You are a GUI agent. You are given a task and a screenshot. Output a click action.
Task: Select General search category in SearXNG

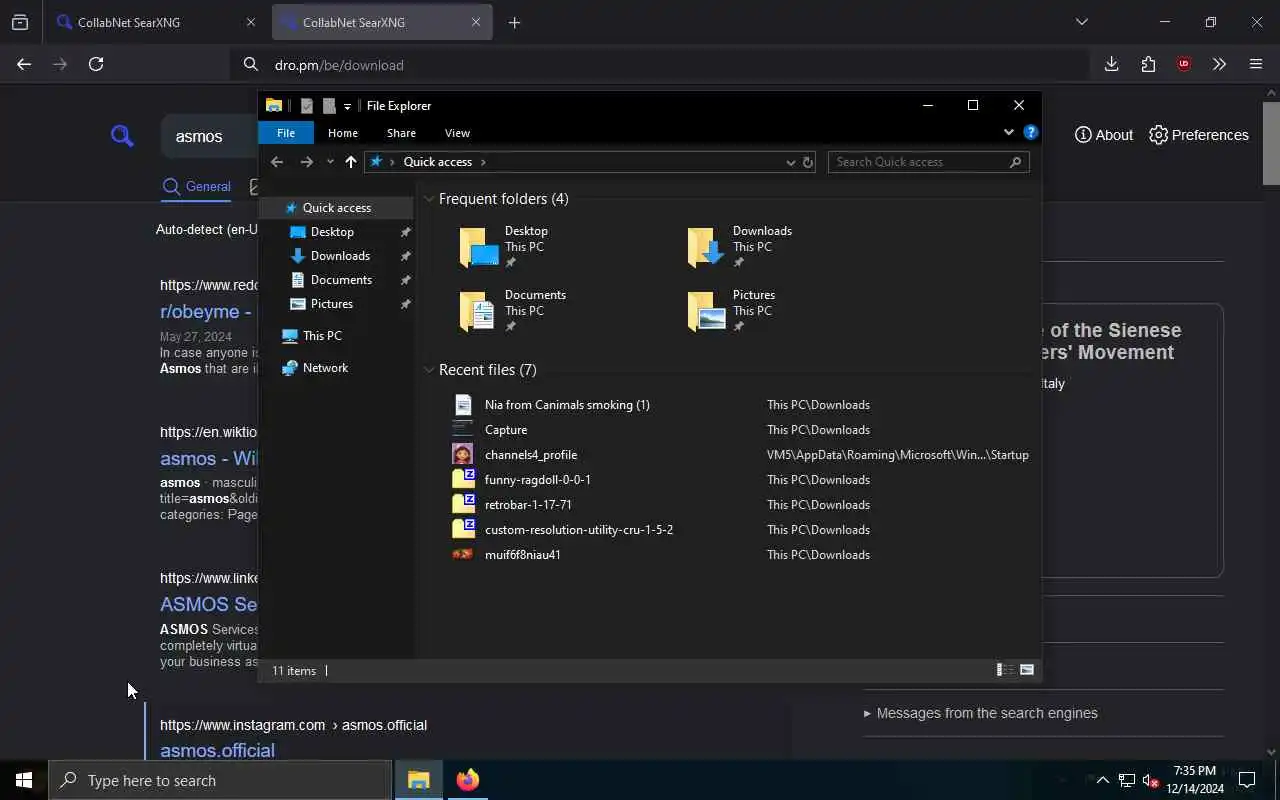pos(197,187)
